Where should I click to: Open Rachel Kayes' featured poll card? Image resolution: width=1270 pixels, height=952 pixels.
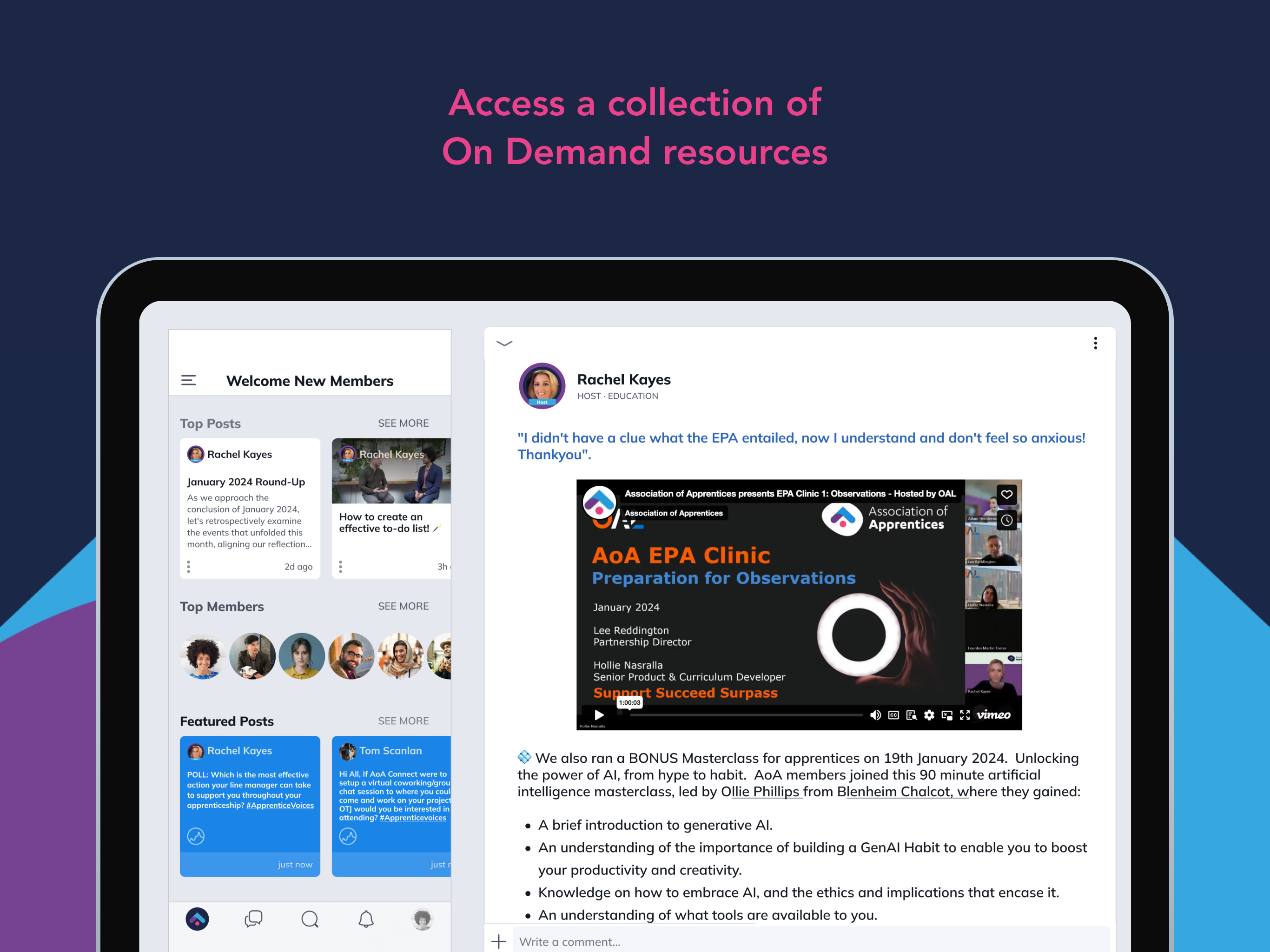[250, 806]
